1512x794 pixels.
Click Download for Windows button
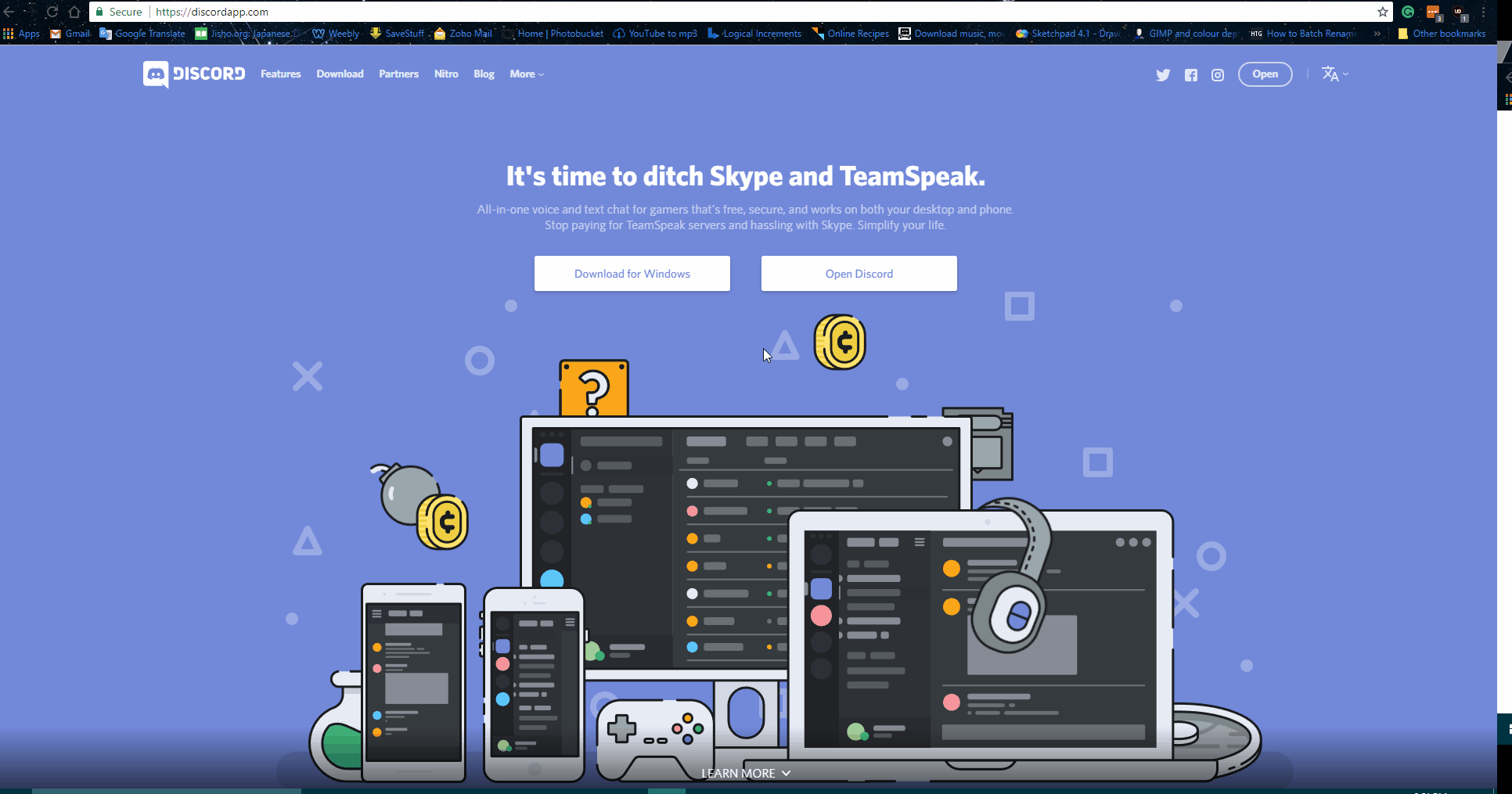(632, 274)
